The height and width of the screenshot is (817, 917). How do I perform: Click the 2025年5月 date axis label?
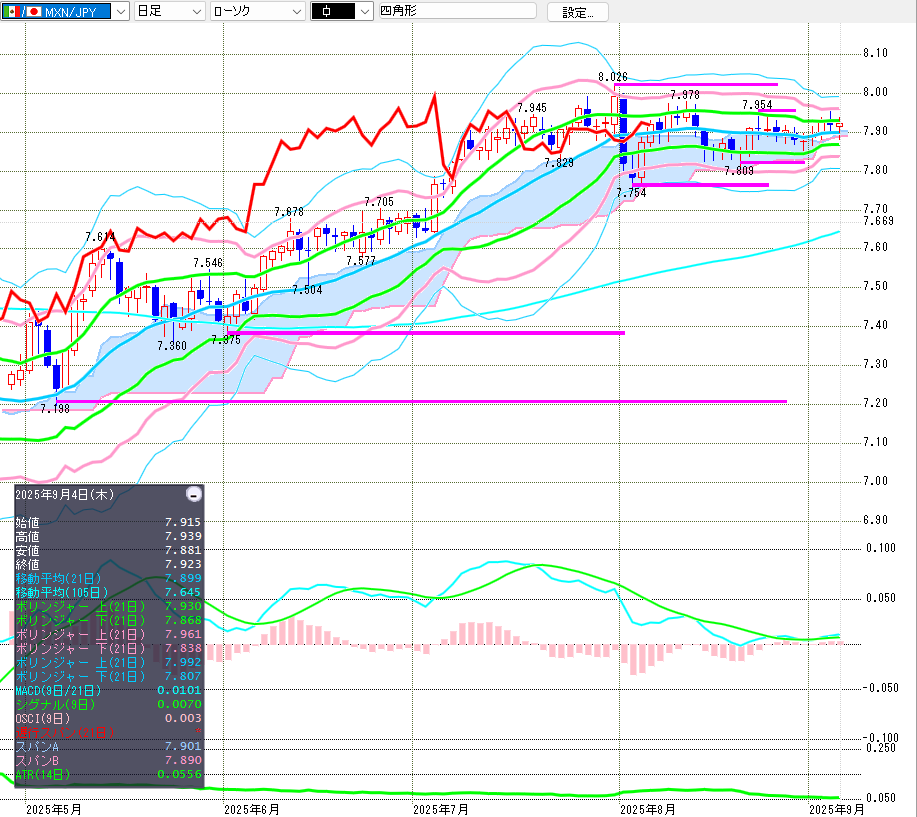pyautogui.click(x=54, y=809)
